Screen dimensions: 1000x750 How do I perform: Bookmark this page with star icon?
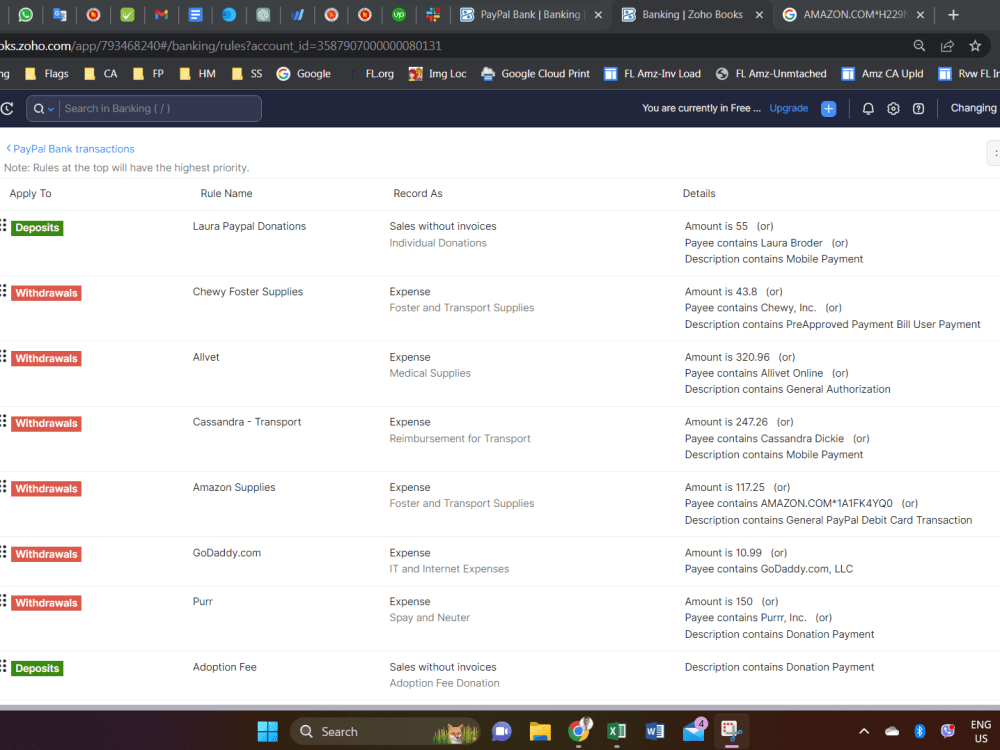coord(975,46)
